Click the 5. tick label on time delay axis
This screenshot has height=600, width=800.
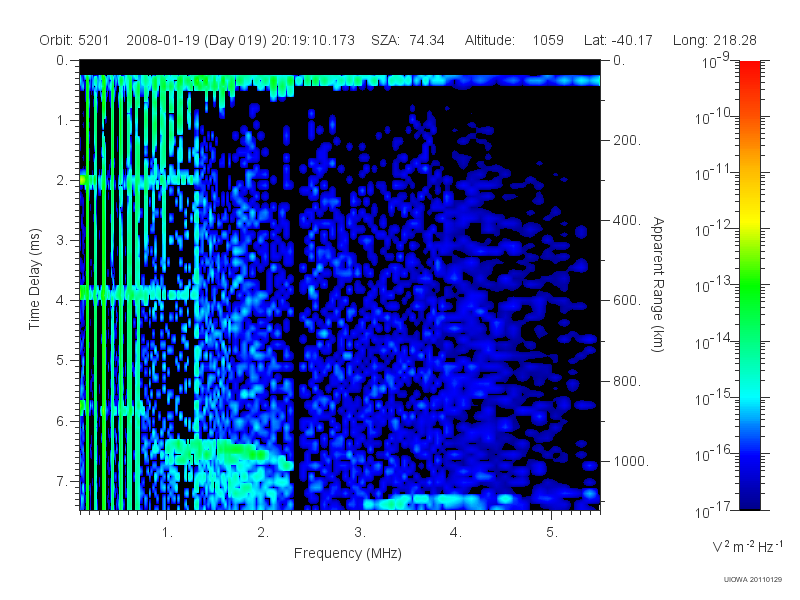click(62, 361)
